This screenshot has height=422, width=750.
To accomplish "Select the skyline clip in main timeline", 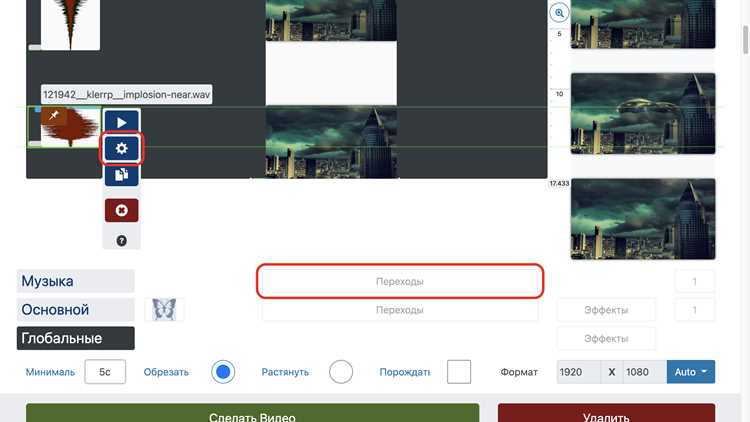I will (x=331, y=142).
